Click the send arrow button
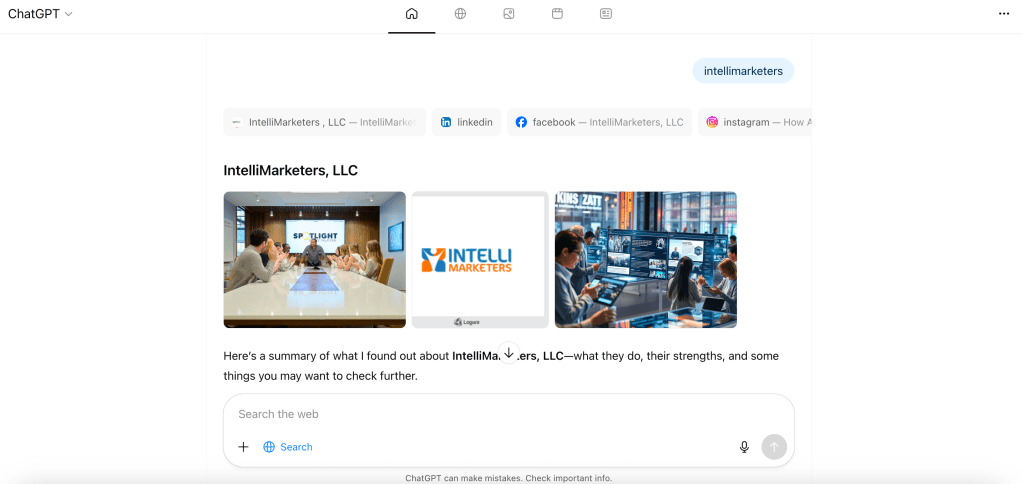The height and width of the screenshot is (484, 1022). [774, 447]
